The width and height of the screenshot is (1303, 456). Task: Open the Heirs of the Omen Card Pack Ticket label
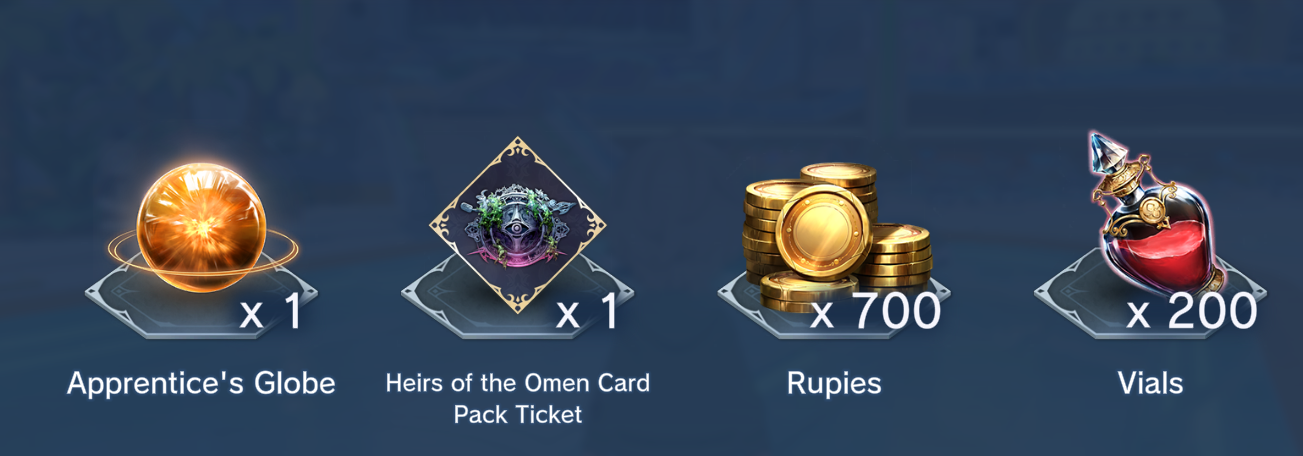click(518, 398)
